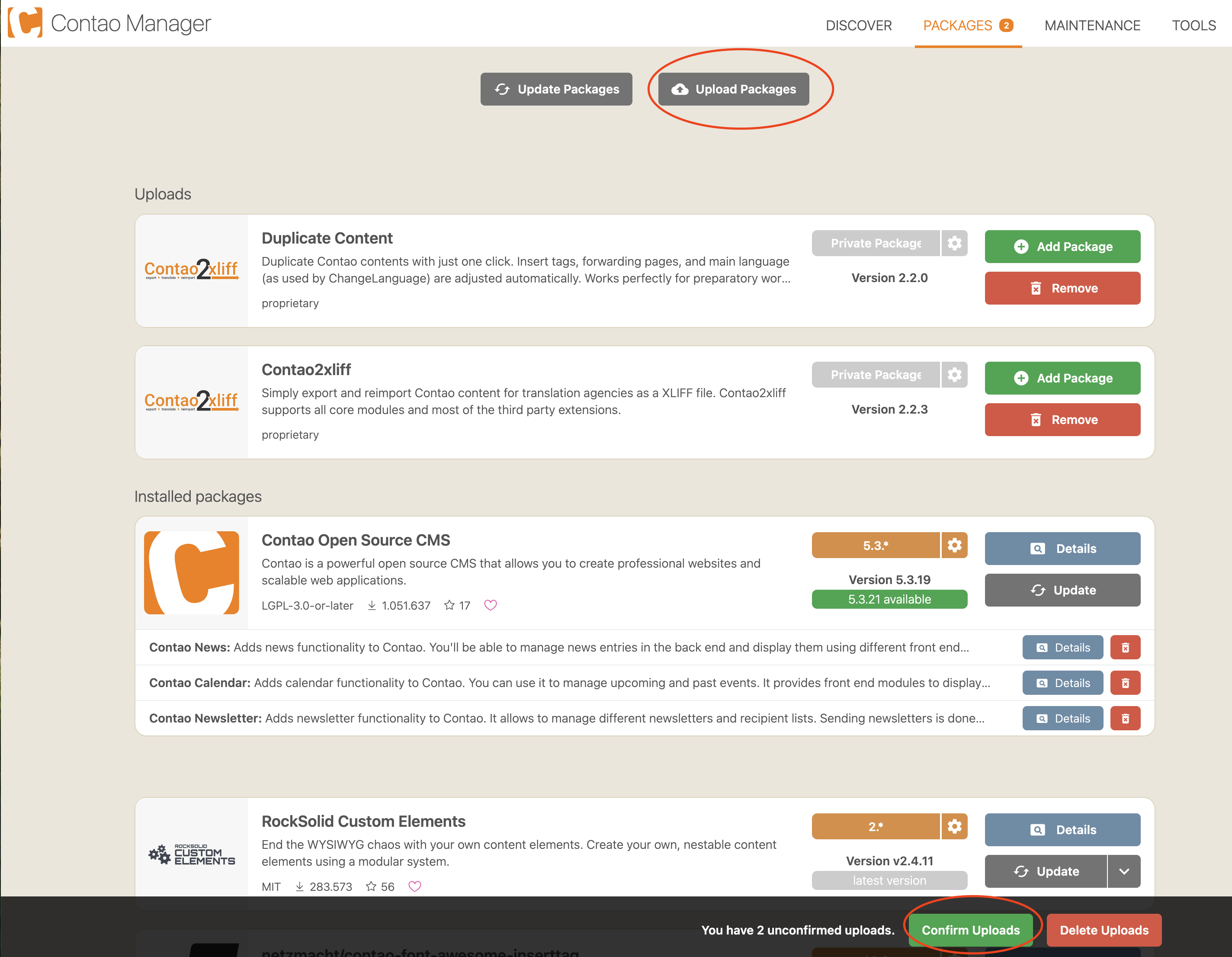This screenshot has width=1232, height=957.
Task: Switch to the Discover tab
Action: tap(859, 26)
